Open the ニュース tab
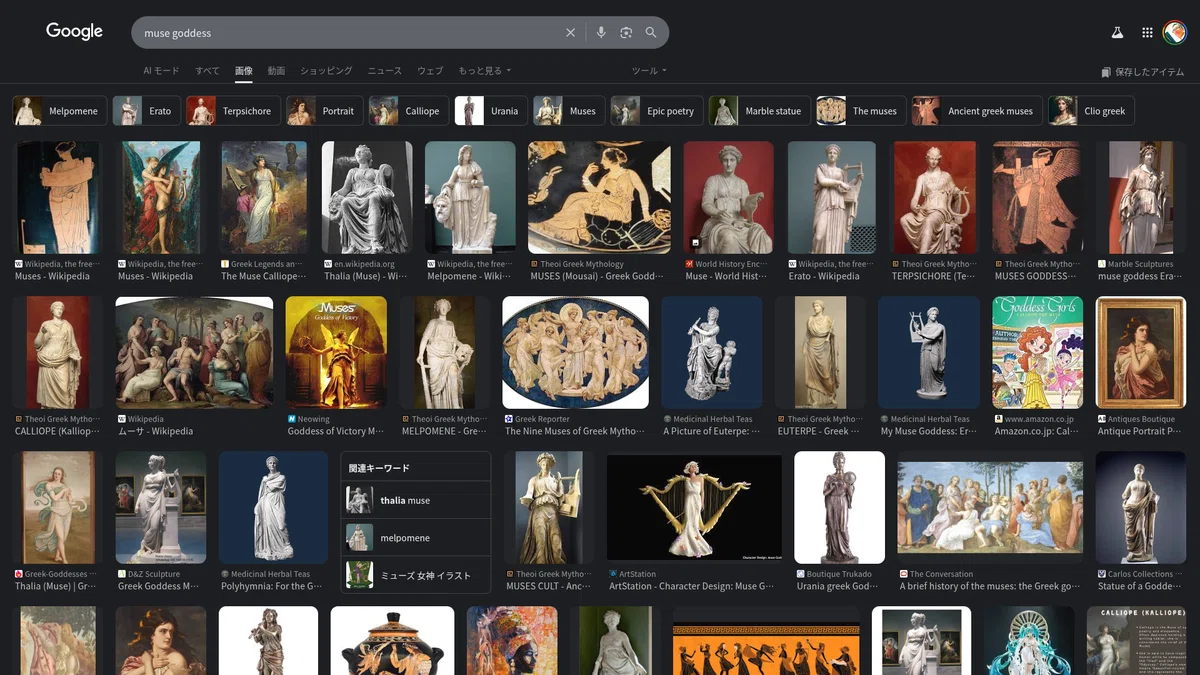 [384, 71]
